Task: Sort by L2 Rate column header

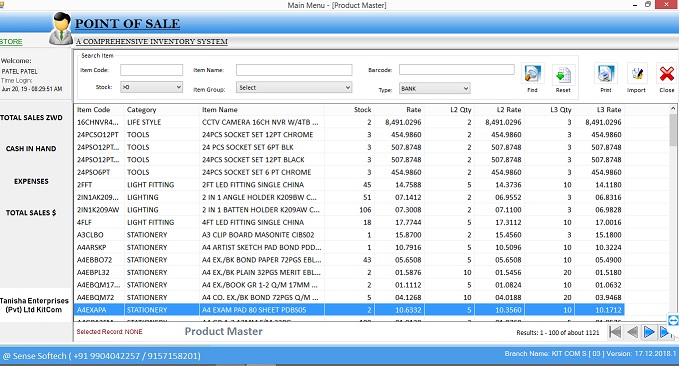Action: point(499,110)
